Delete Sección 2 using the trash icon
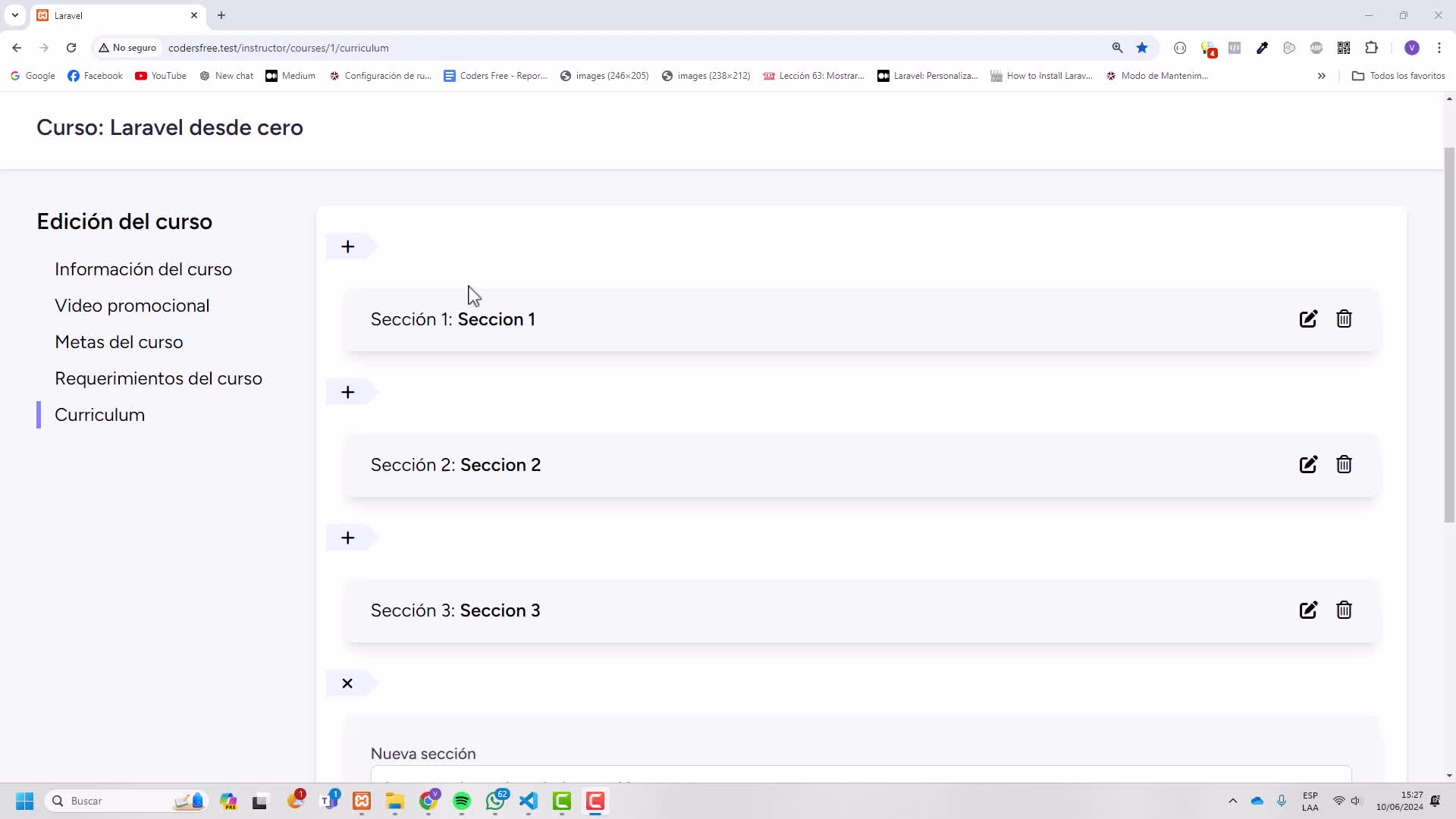This screenshot has height=819, width=1456. coord(1344,465)
